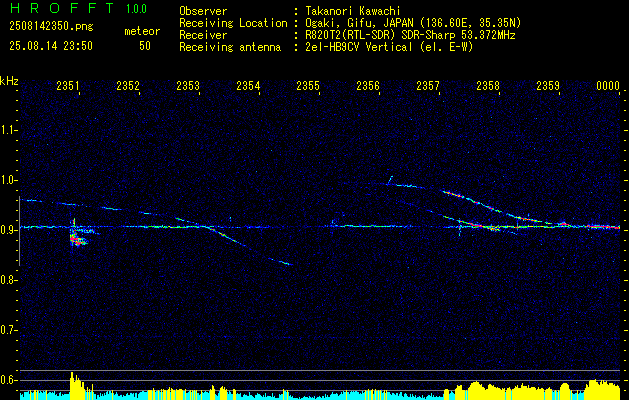Click the R820T2(RTL-SDR) SDR-Sharp 53.372MHz text

(x=410, y=35)
